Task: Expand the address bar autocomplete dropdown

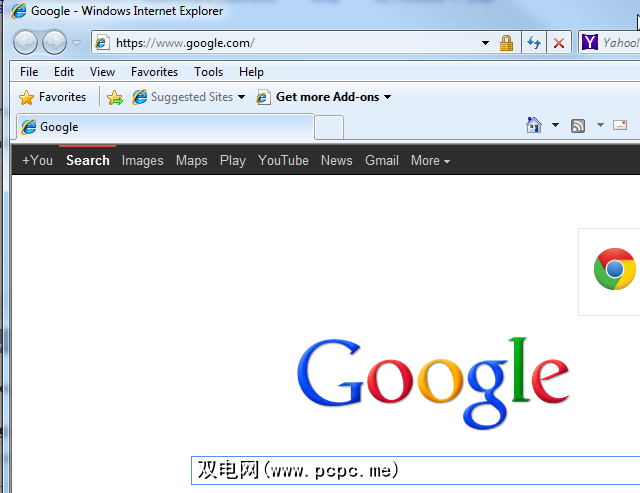Action: pyautogui.click(x=485, y=42)
